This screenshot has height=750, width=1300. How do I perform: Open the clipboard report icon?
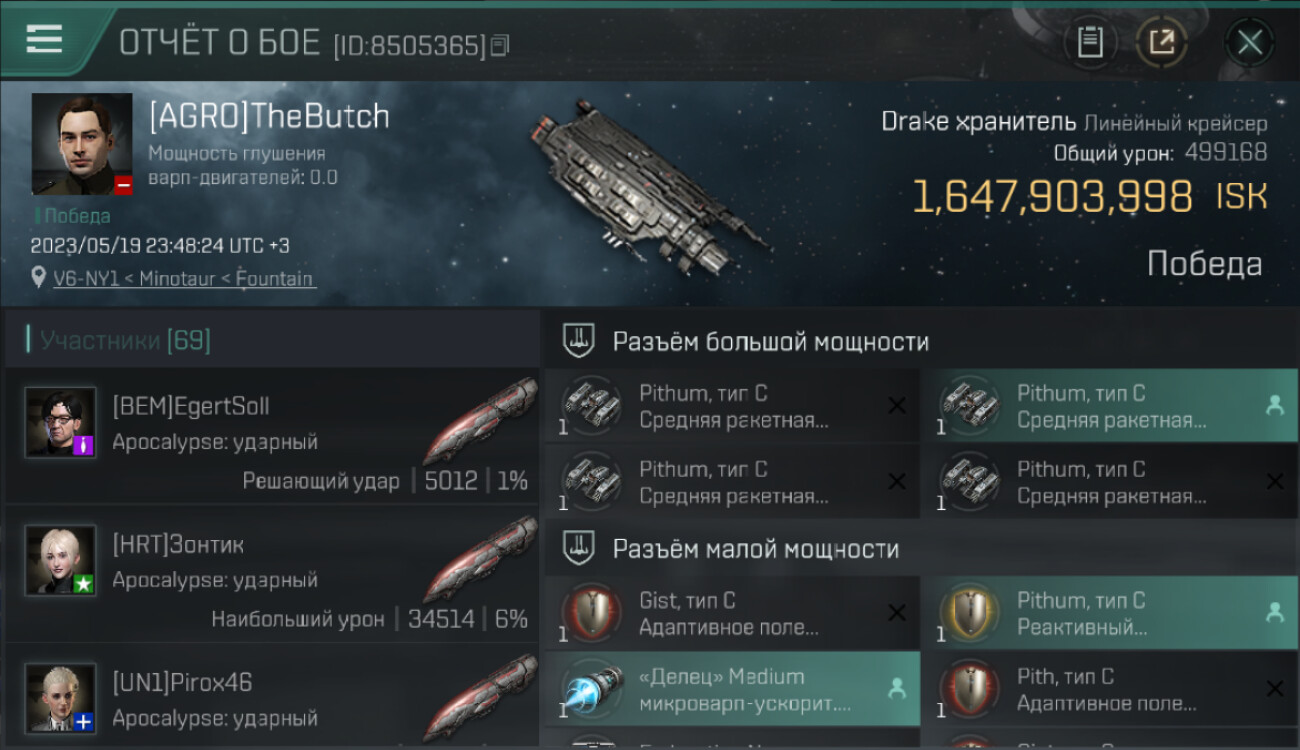[x=1090, y=42]
